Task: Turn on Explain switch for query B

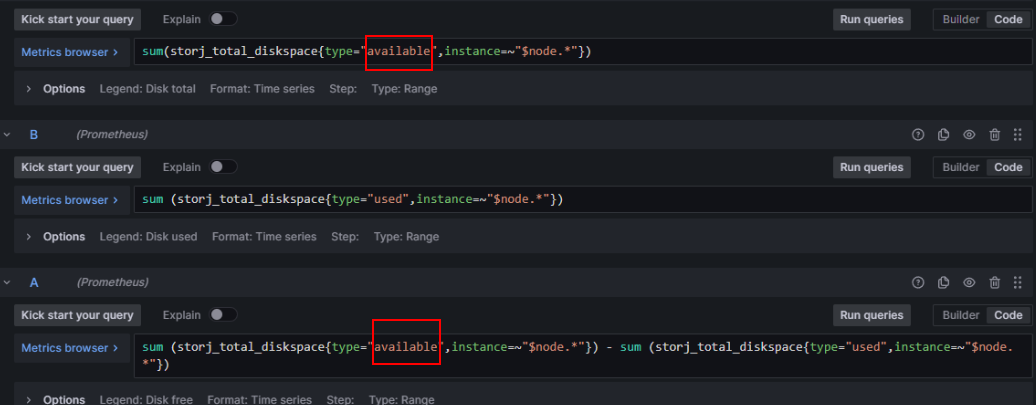Action: pyautogui.click(x=223, y=167)
